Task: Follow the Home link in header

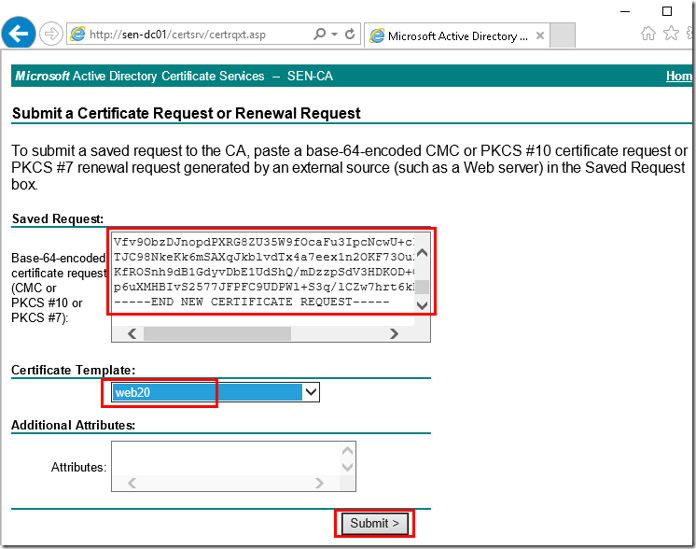Action: tap(679, 76)
